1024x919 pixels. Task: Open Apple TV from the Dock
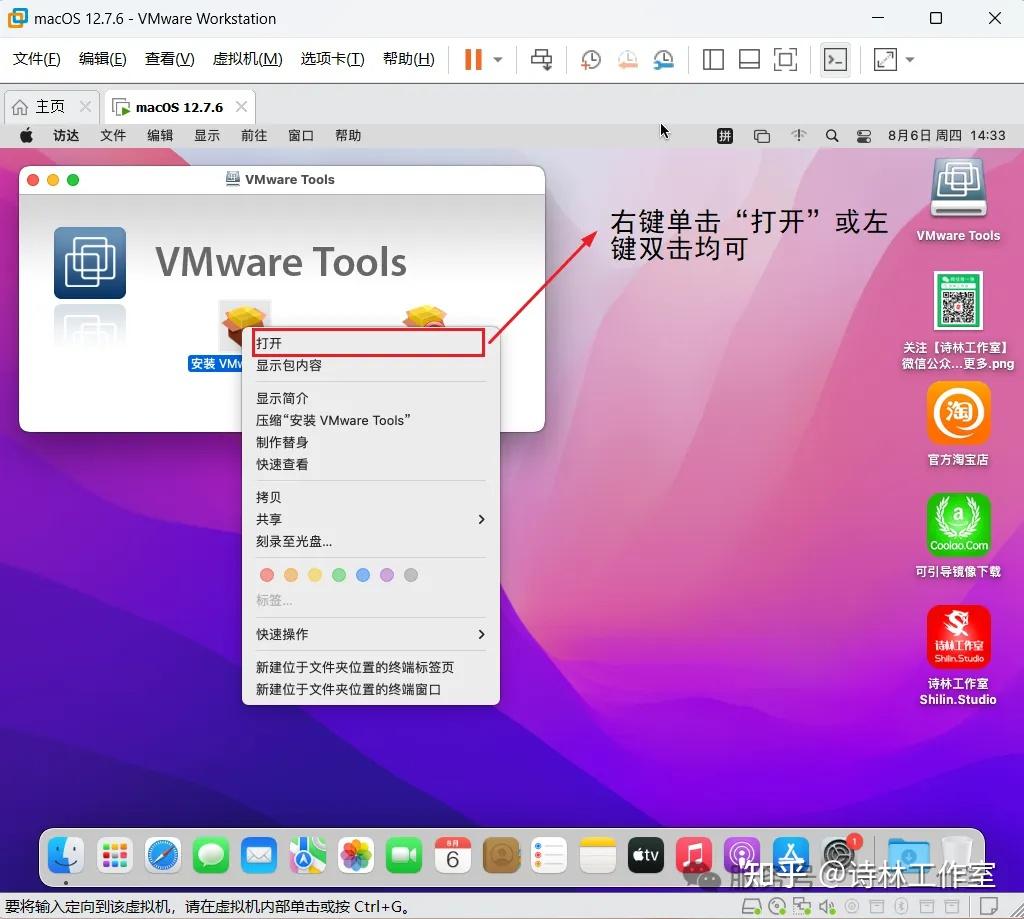(645, 855)
